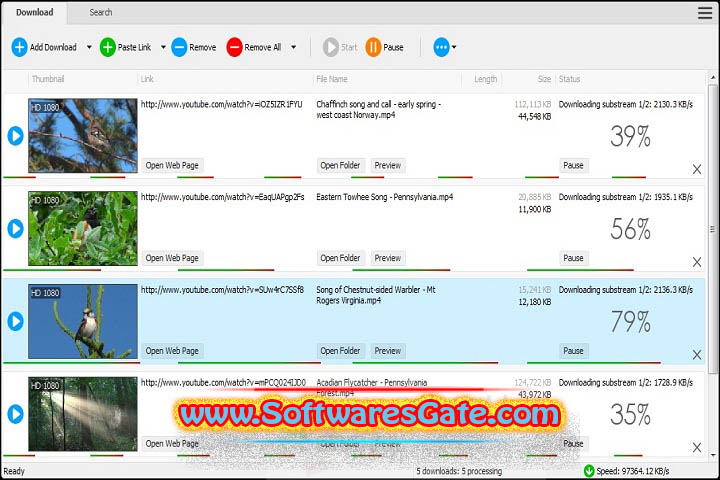Viewport: 720px width, 480px height.
Task: Preview the Eastern Towhee Song video
Action: pos(388,258)
